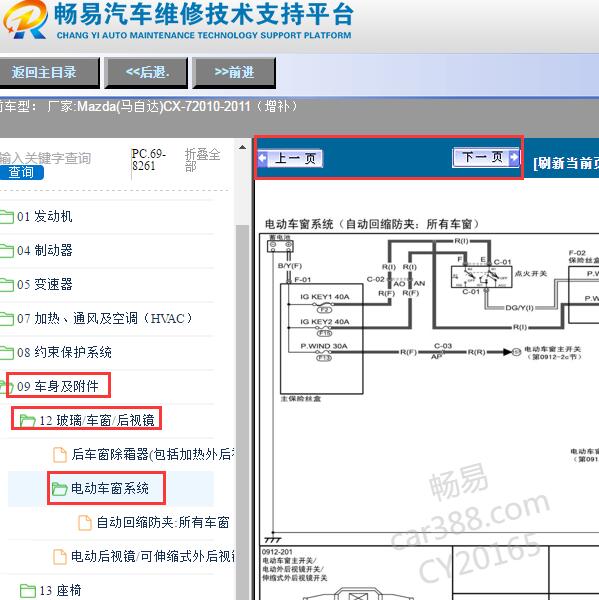Click the IG KEY1 40A fuse label
The image size is (599, 600).
tap(325, 297)
